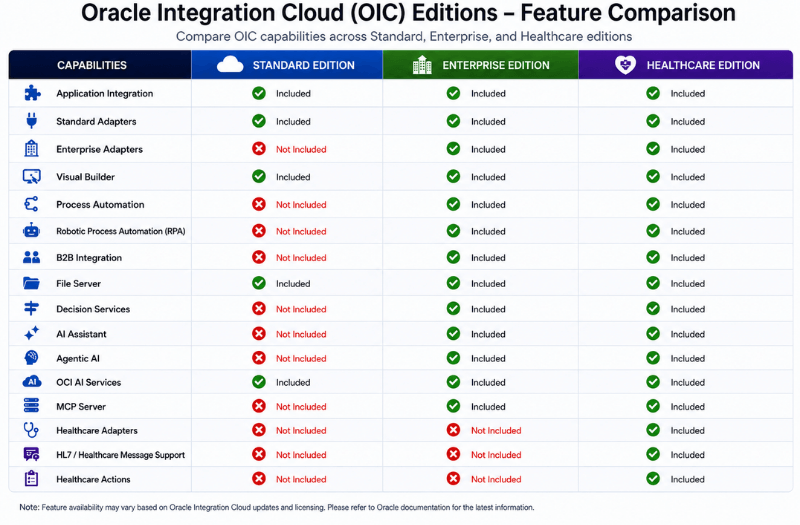Click 'Robotic Process Automation (RPA)' label
The width and height of the screenshot is (800, 525).
pyautogui.click(x=121, y=231)
